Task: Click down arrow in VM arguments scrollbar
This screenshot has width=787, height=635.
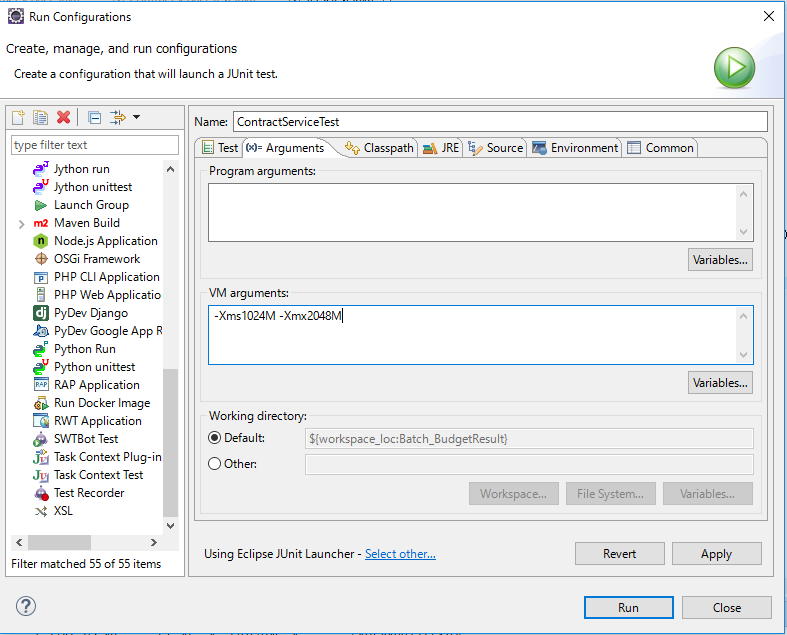Action: point(744,355)
